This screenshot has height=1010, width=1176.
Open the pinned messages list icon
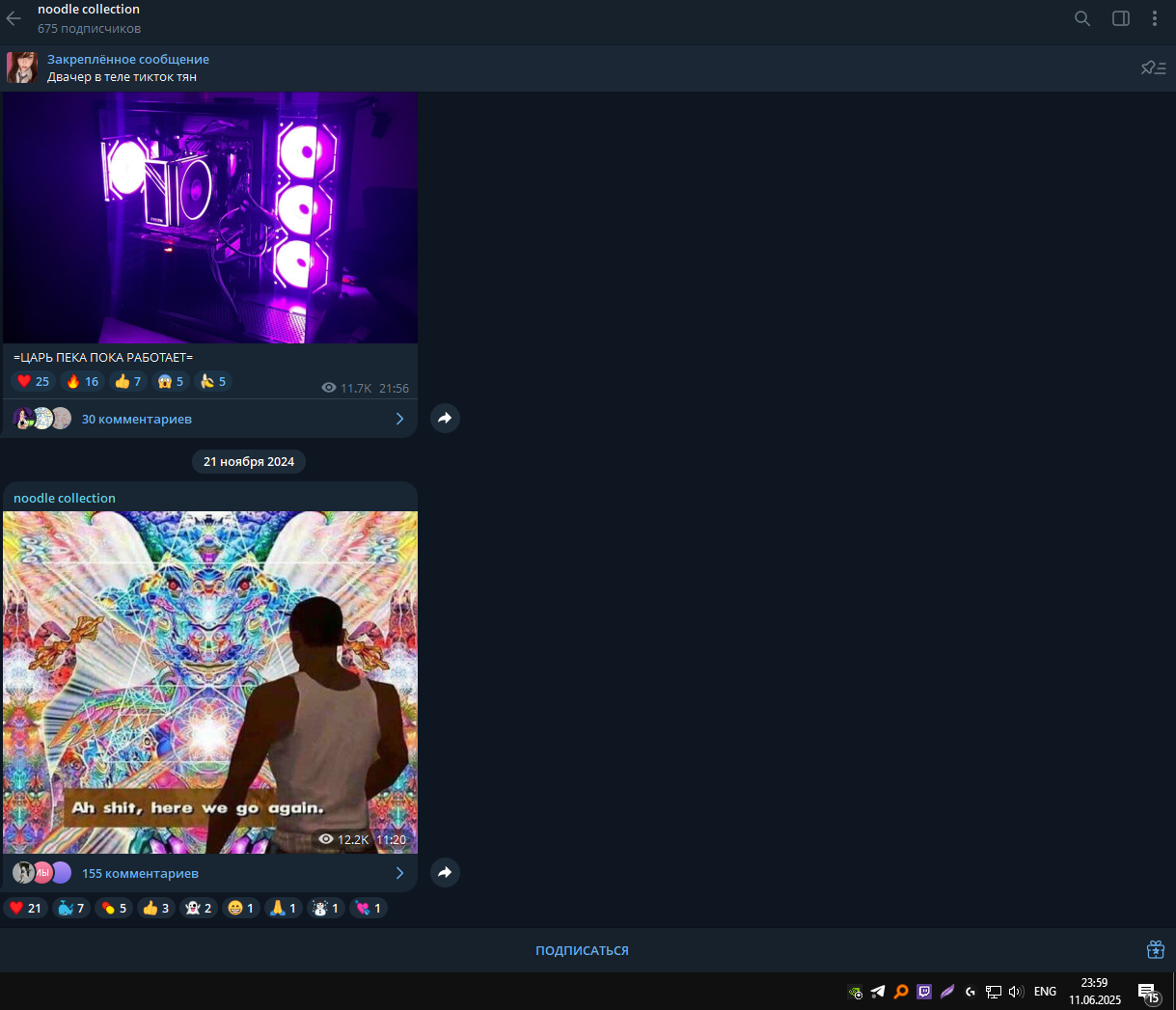tap(1153, 68)
